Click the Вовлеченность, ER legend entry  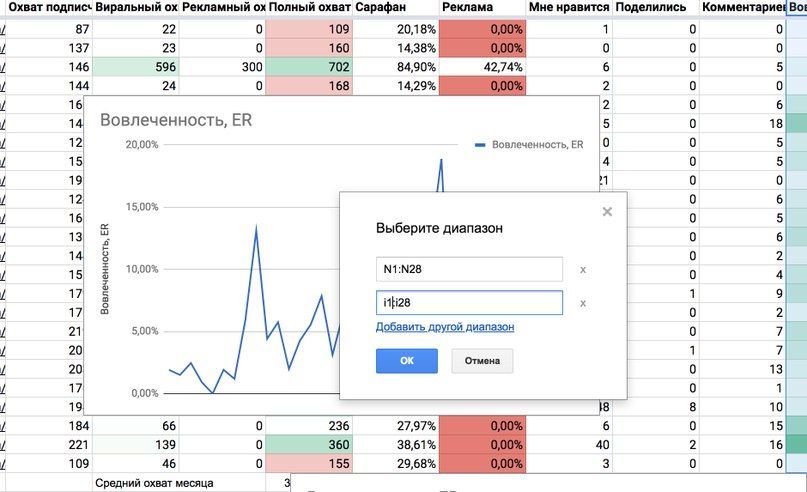529,145
